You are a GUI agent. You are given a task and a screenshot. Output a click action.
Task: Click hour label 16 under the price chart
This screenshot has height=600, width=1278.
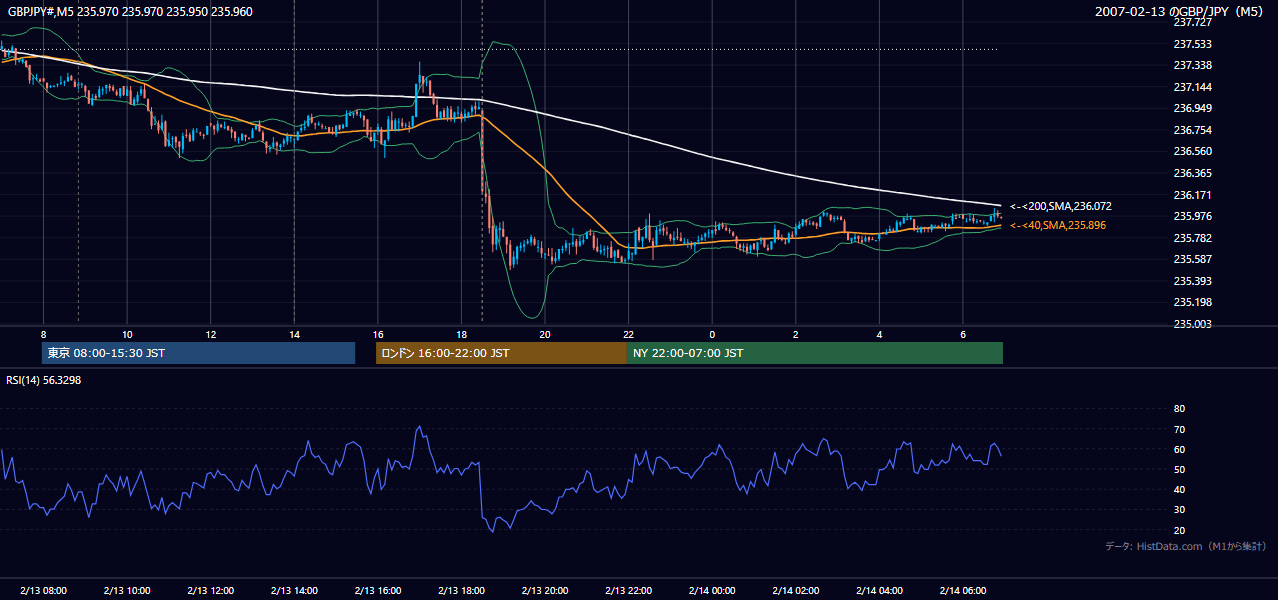tap(378, 334)
